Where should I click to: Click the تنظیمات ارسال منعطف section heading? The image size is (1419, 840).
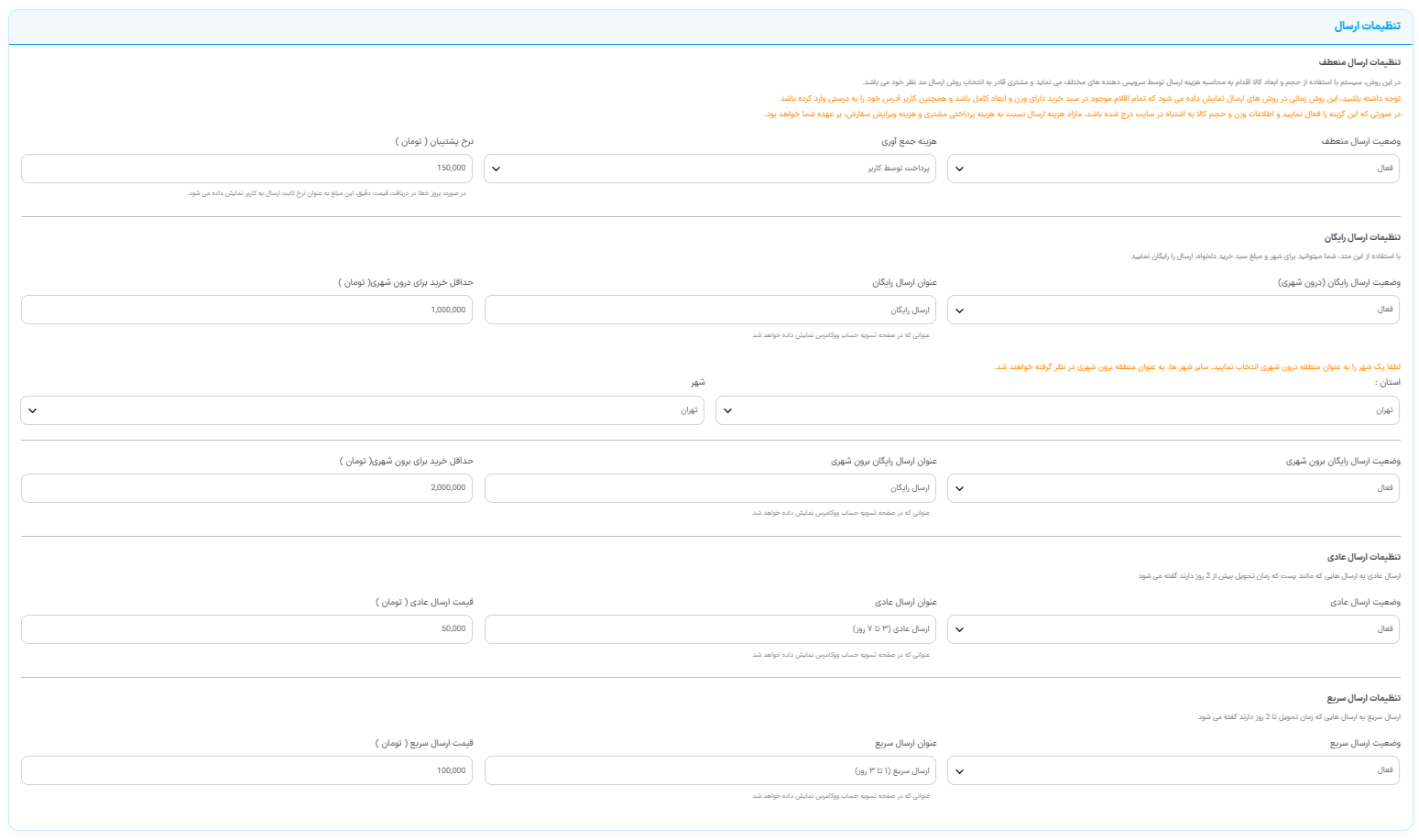1359,62
